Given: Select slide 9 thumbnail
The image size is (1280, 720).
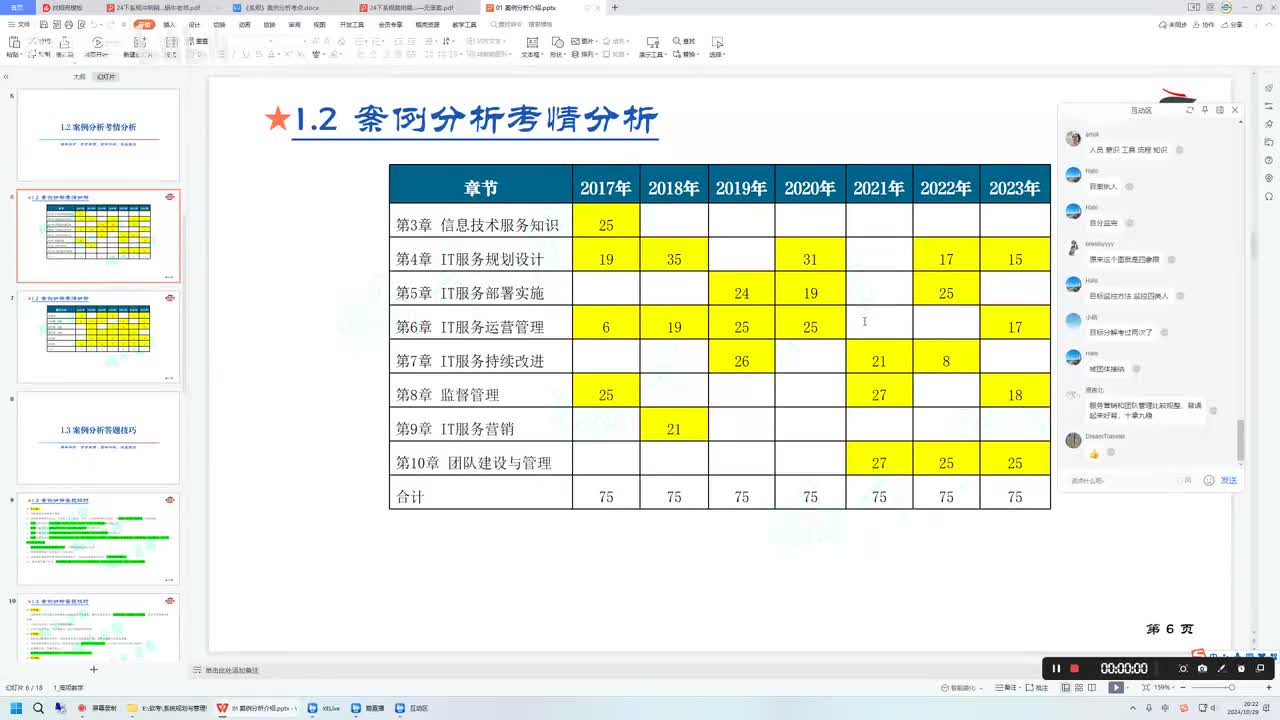Looking at the screenshot, I should [98, 538].
